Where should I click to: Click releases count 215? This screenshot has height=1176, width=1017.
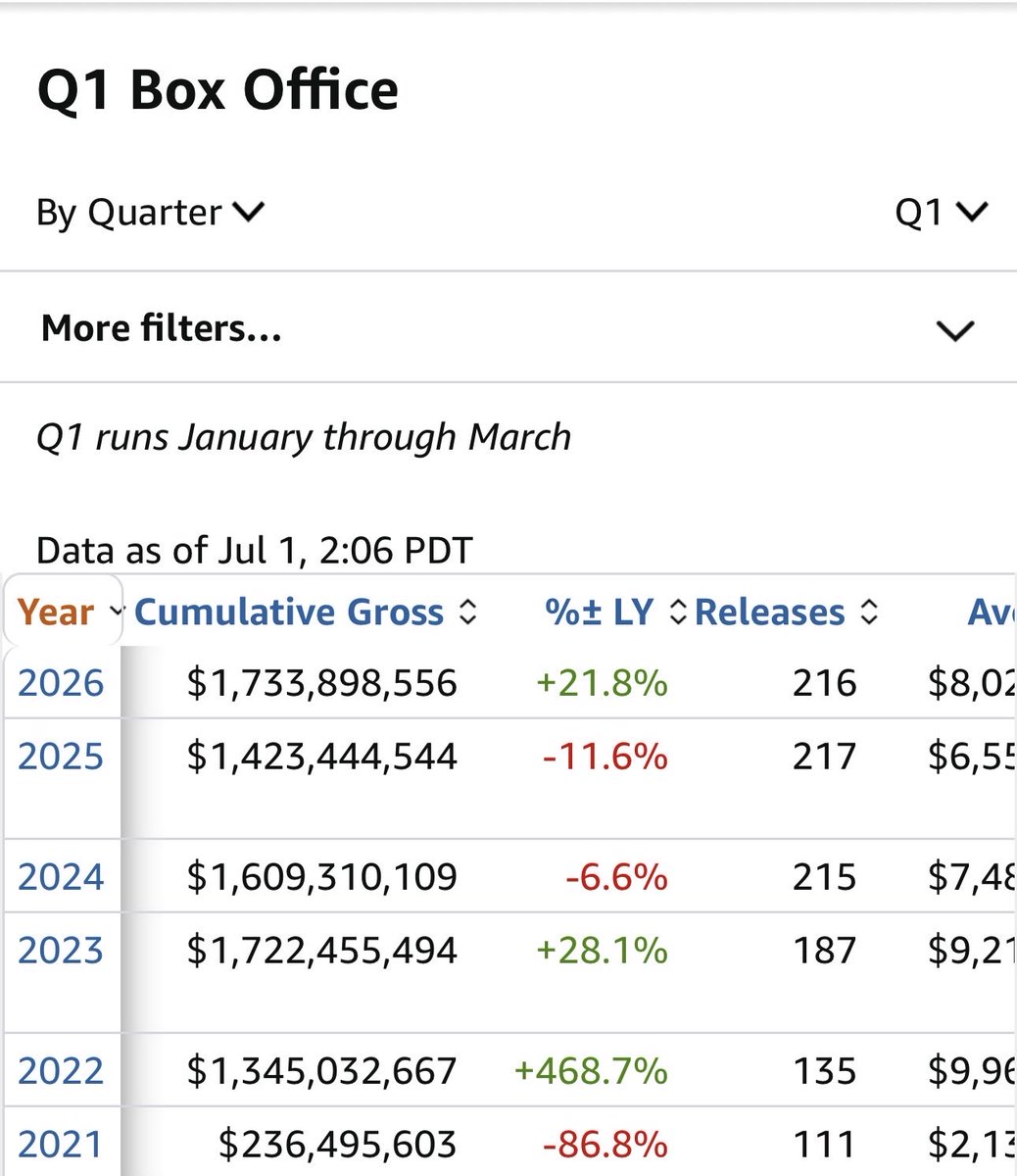(x=824, y=876)
